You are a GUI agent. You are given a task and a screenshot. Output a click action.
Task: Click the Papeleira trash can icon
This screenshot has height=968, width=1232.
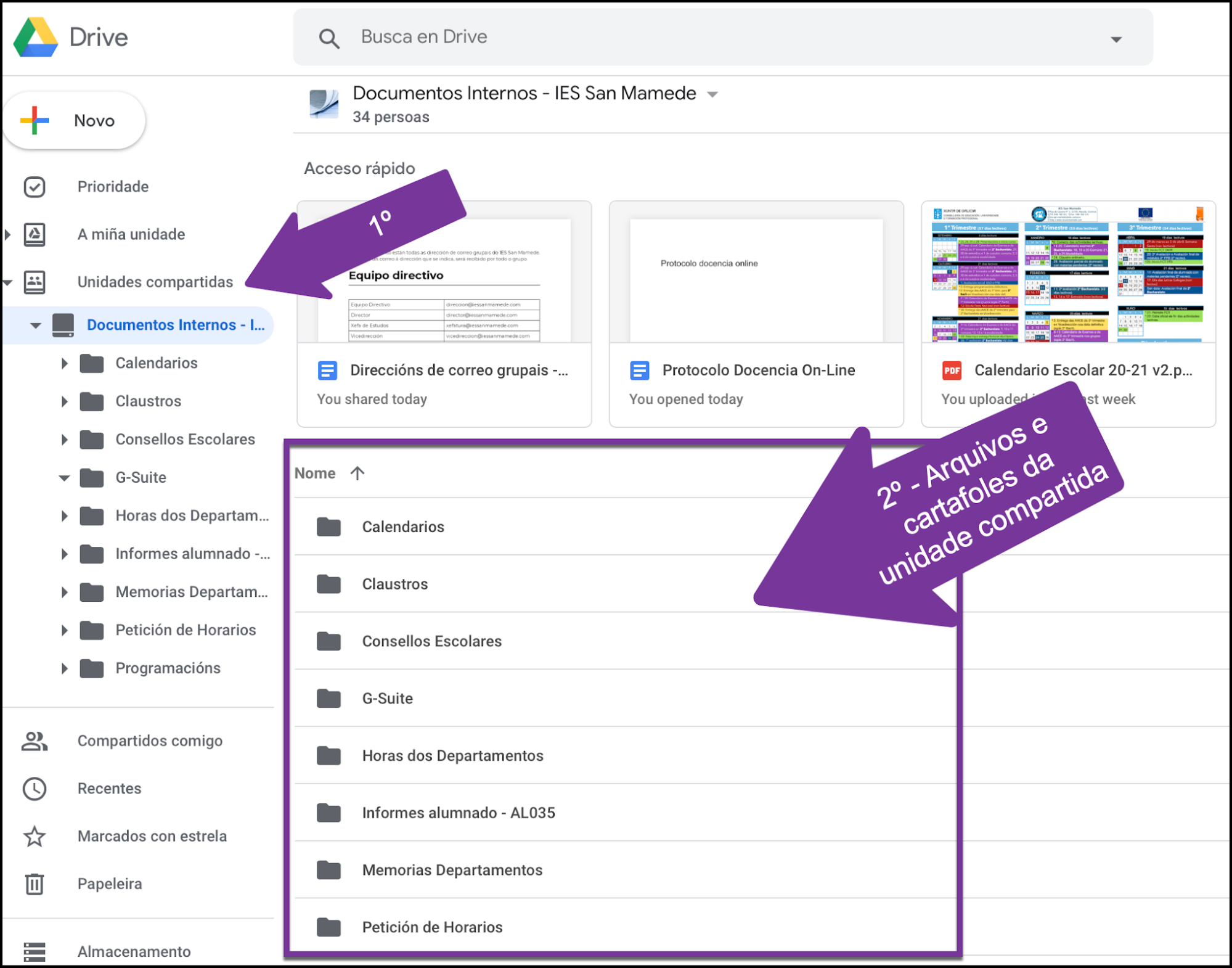(35, 884)
